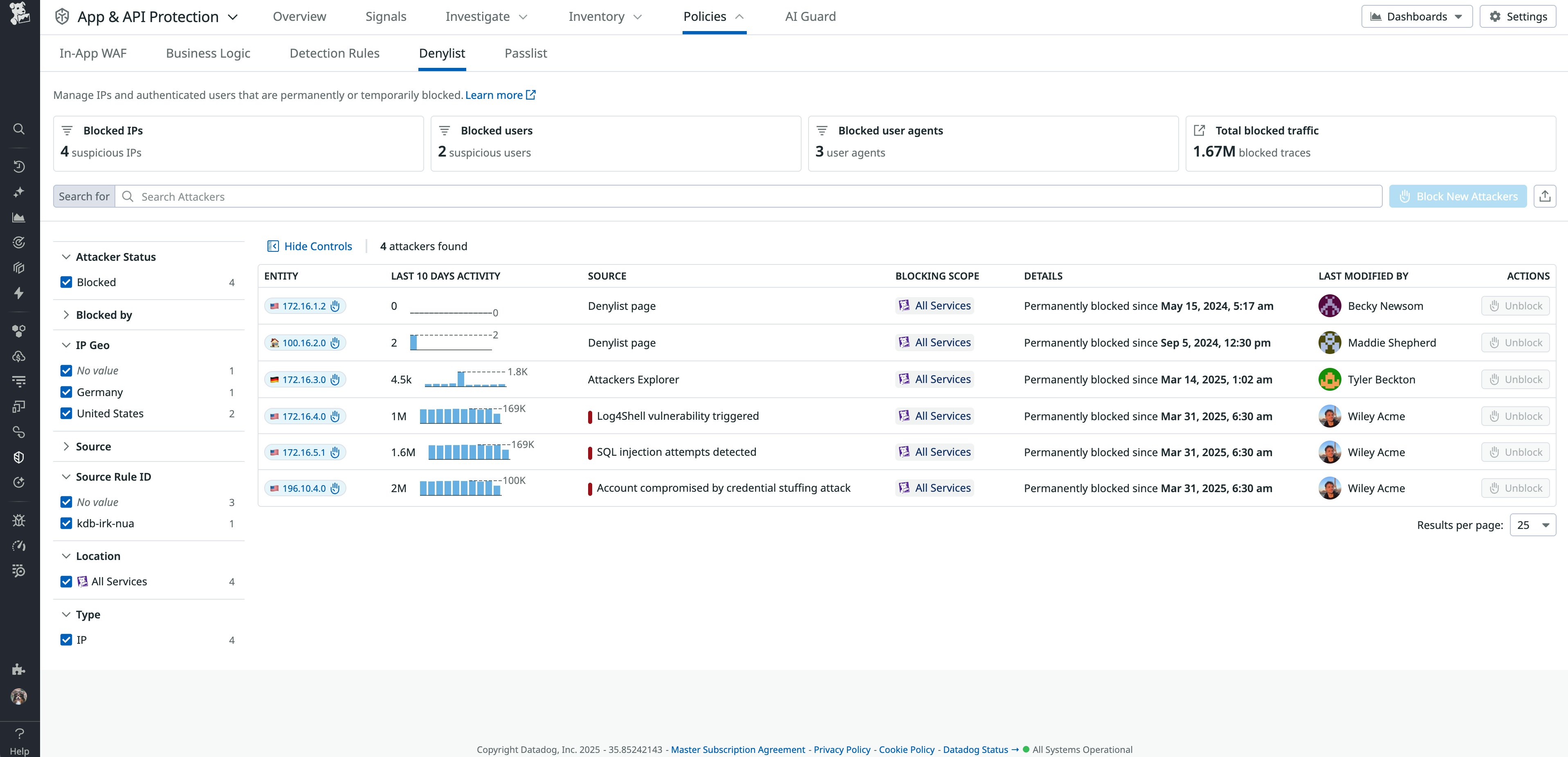Open the Results per page dropdown
Image resolution: width=1568 pixels, height=757 pixels.
click(x=1533, y=524)
